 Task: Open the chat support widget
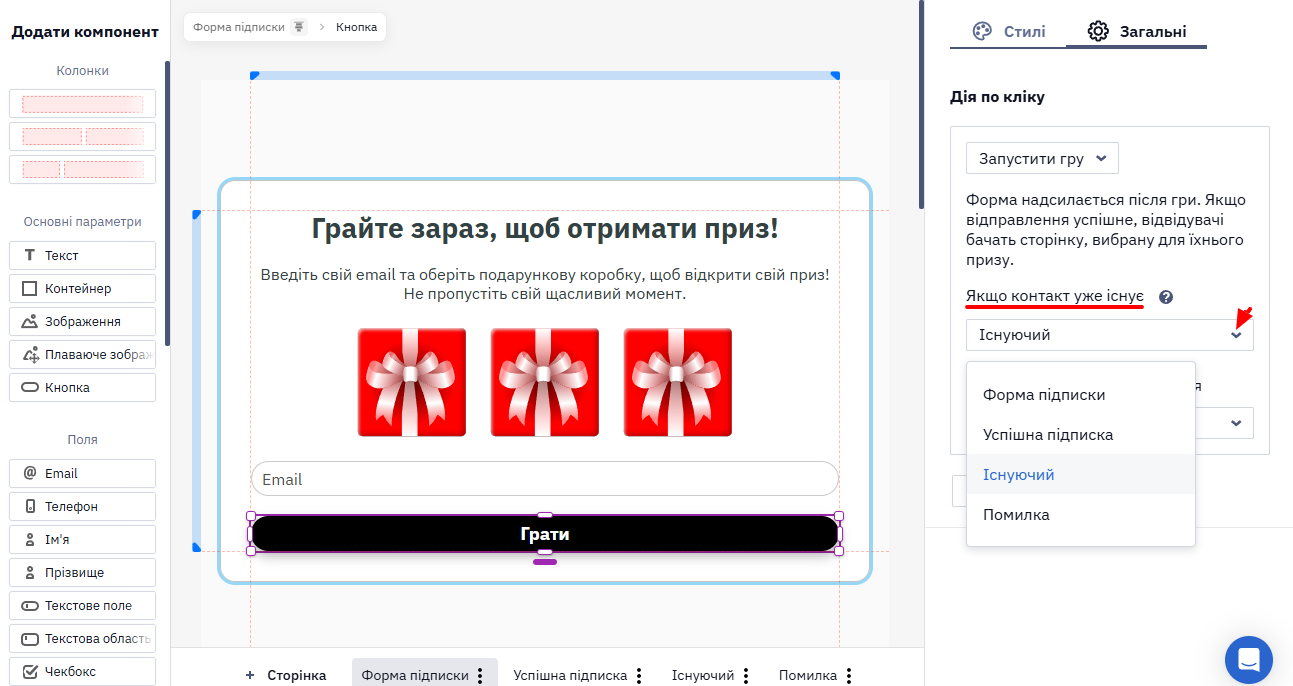click(x=1248, y=660)
